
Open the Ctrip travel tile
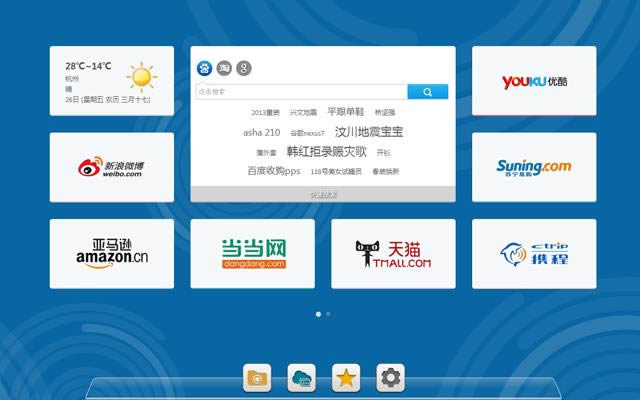pyautogui.click(x=534, y=254)
